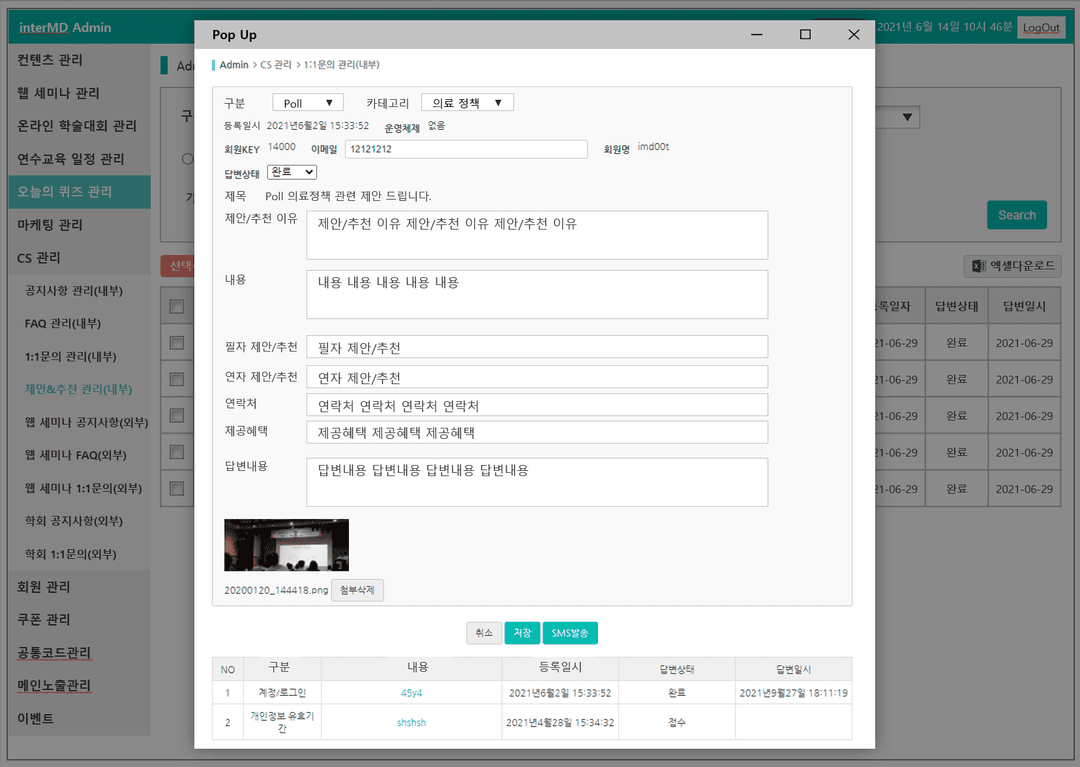Click the 저장 save button

(522, 633)
